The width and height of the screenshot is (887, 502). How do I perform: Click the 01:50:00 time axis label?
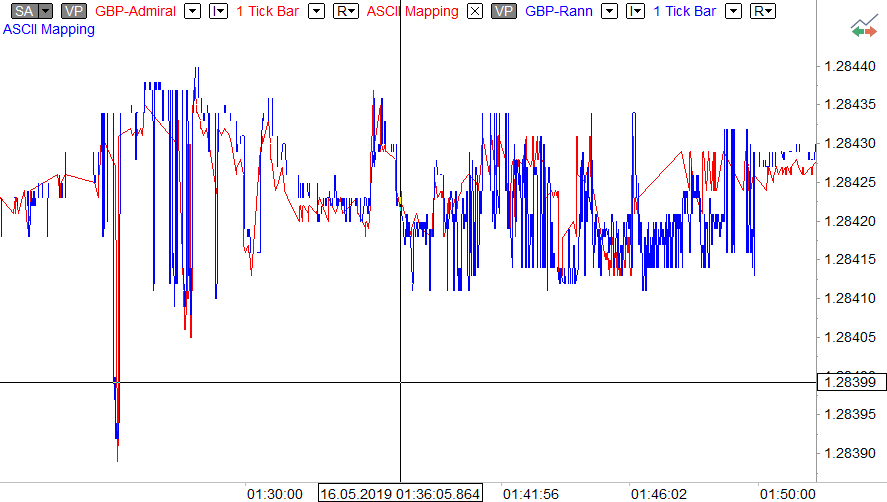click(x=787, y=494)
